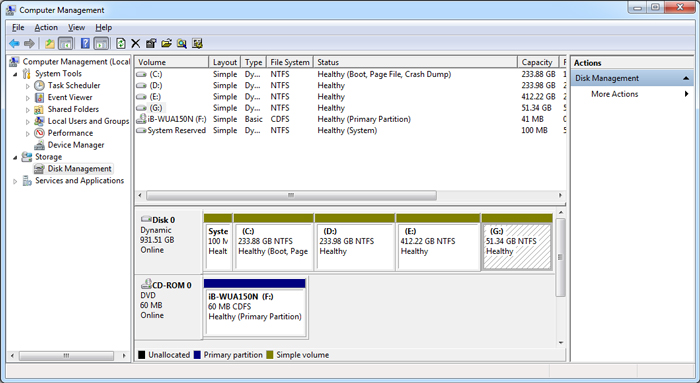The width and height of the screenshot is (700, 383).
Task: Sort by the Layout column header
Action: click(x=225, y=62)
